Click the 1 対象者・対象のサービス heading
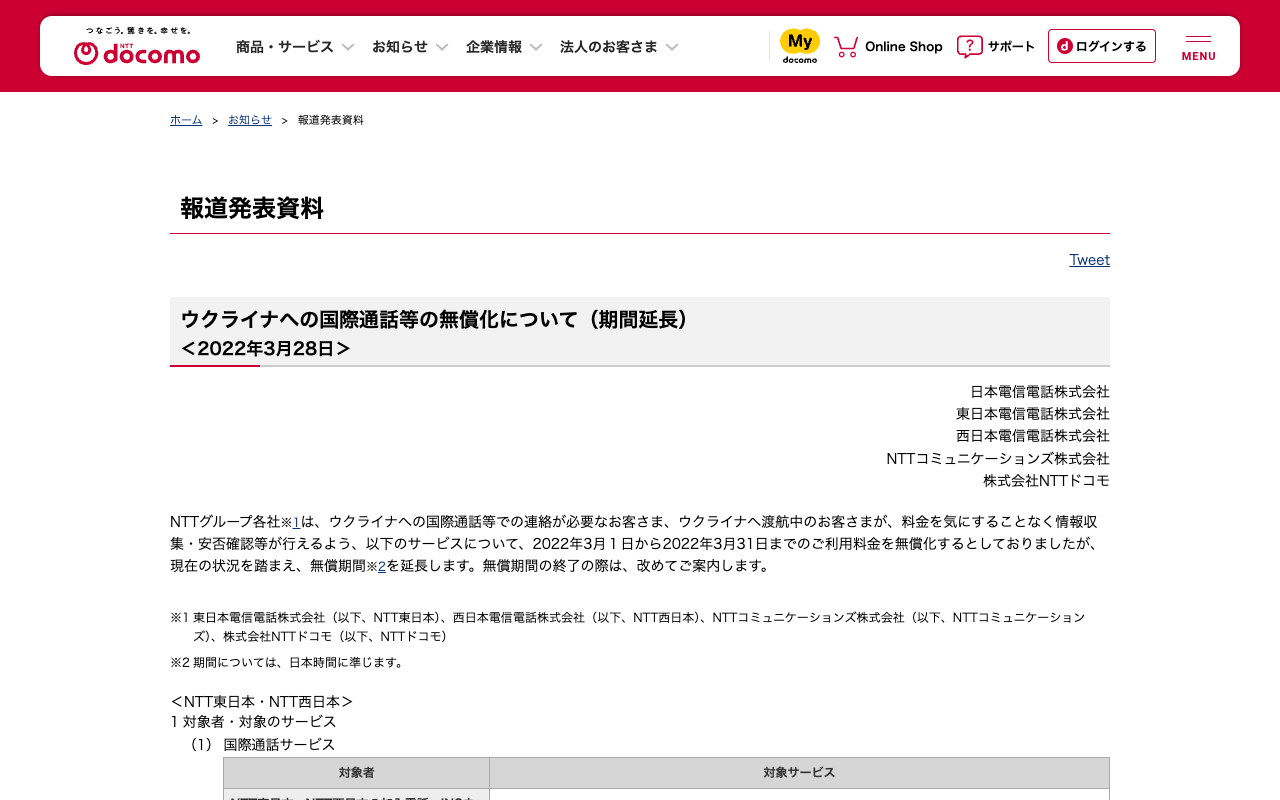Viewport: 1280px width, 800px height. (253, 722)
